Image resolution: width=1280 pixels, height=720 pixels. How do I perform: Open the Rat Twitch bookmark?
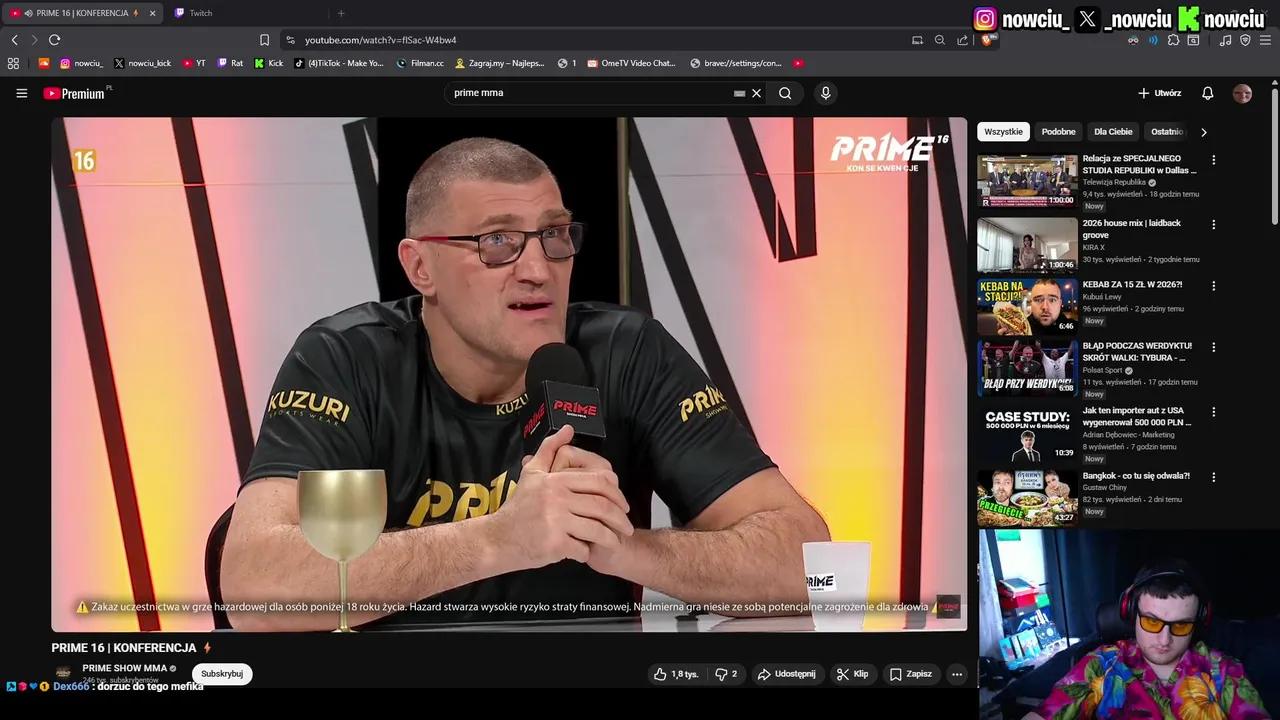(230, 63)
